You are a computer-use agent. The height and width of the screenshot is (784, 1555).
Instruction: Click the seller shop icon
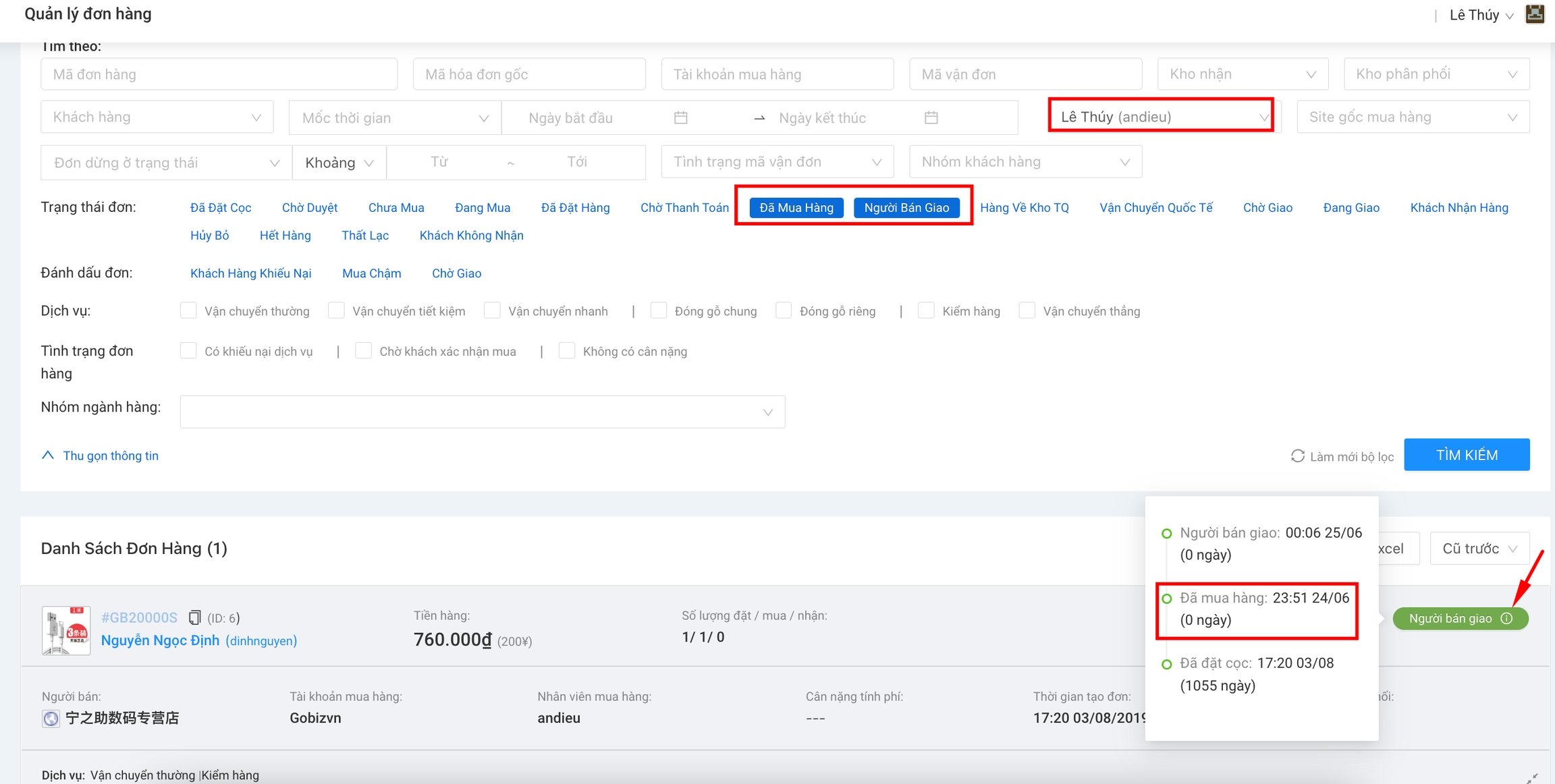(51, 719)
